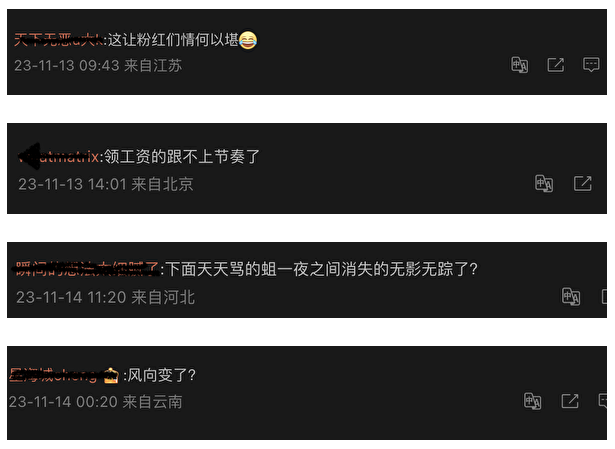
Task: Click comment text 领工资的跟不上节奏了
Action: pos(182,156)
